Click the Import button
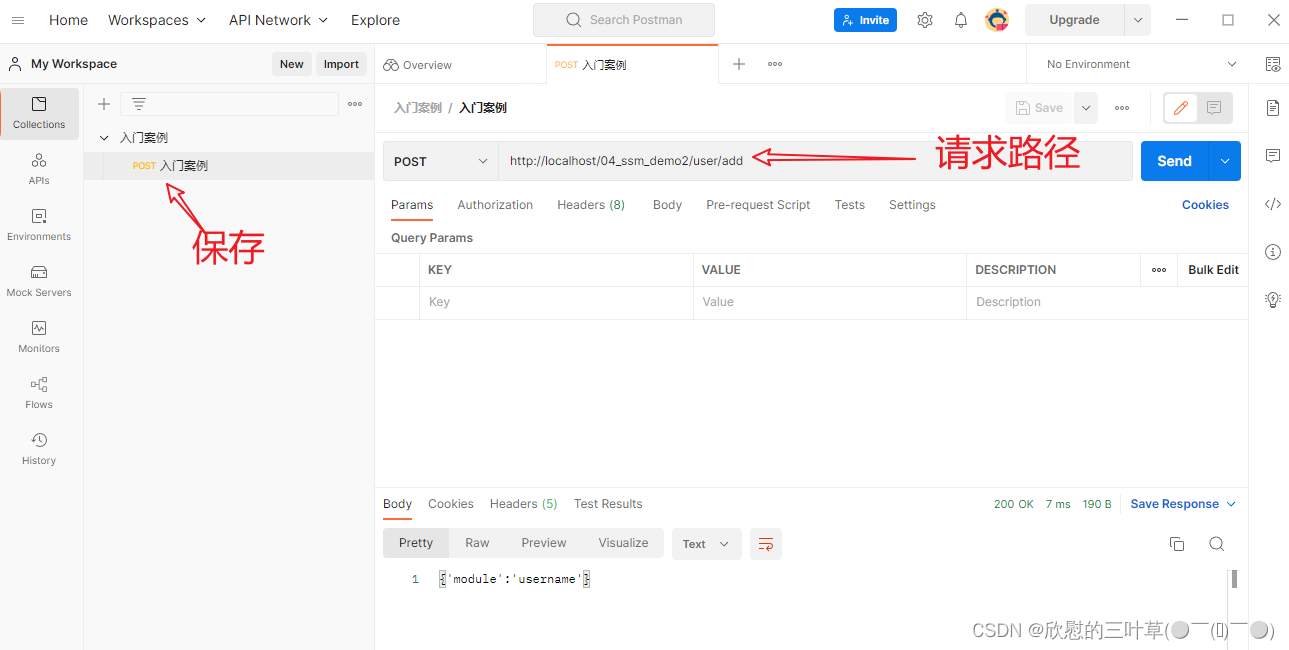The image size is (1289, 650). click(x=341, y=64)
